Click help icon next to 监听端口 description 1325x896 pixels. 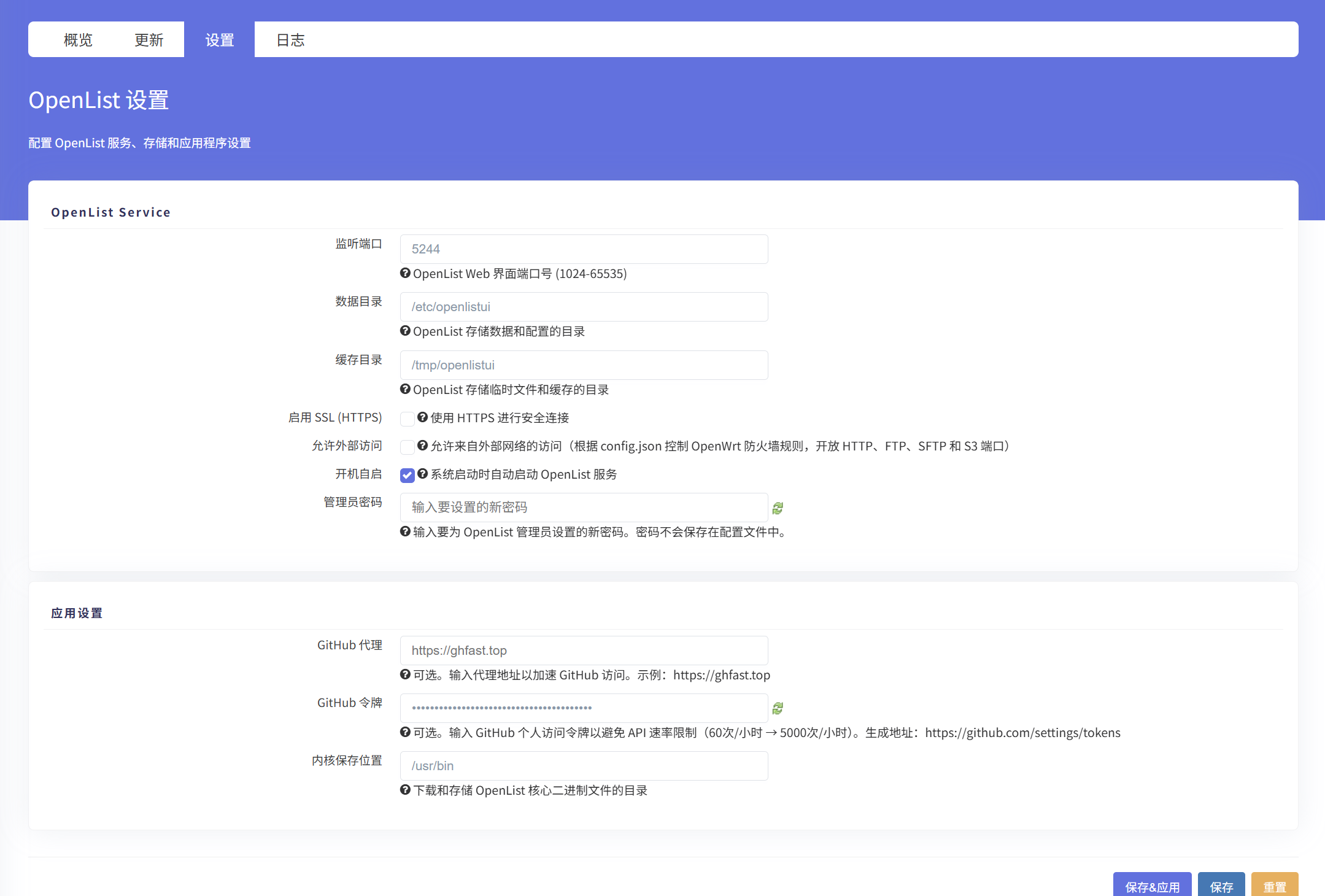click(405, 273)
